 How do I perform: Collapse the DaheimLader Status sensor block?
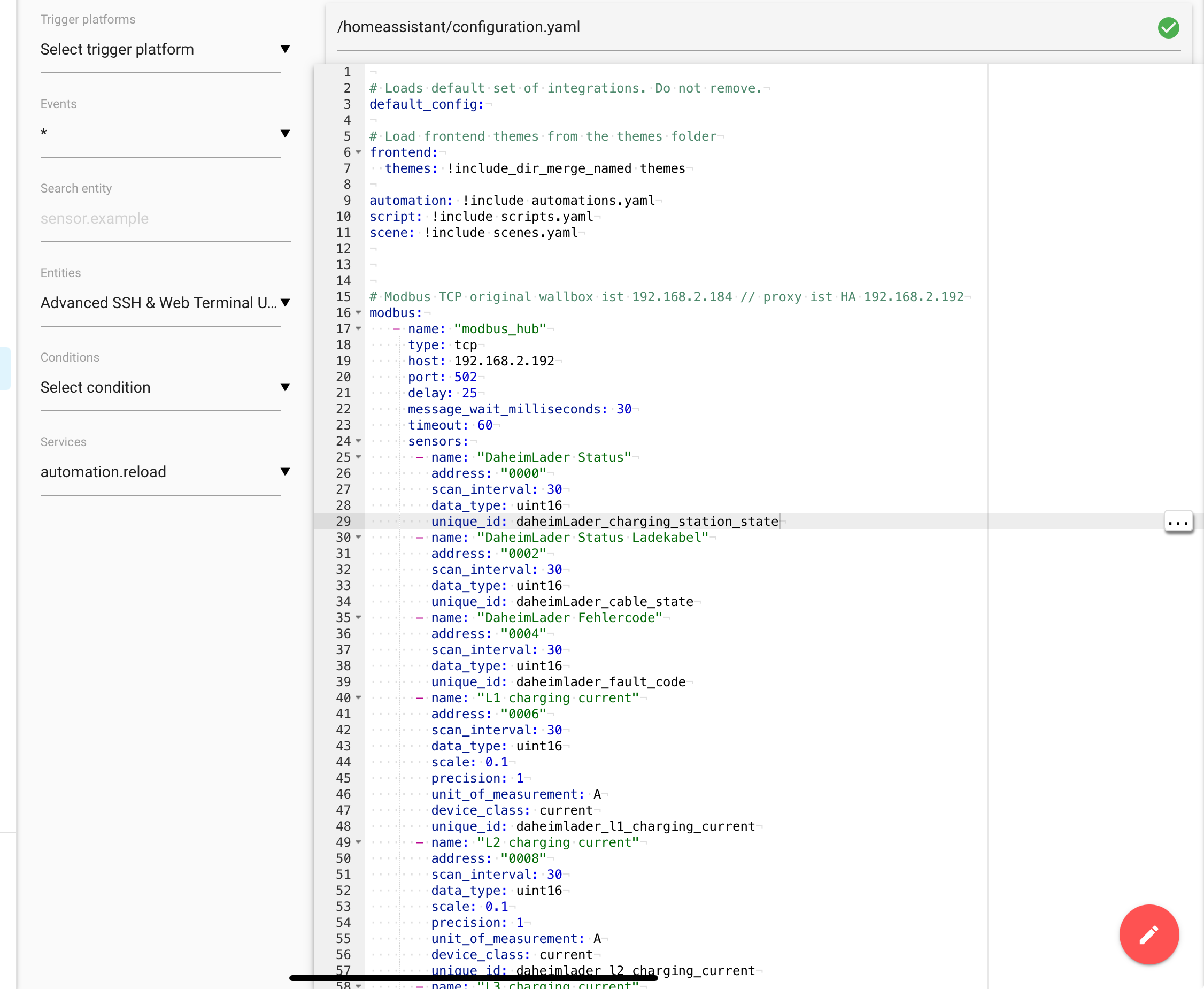pyautogui.click(x=358, y=457)
